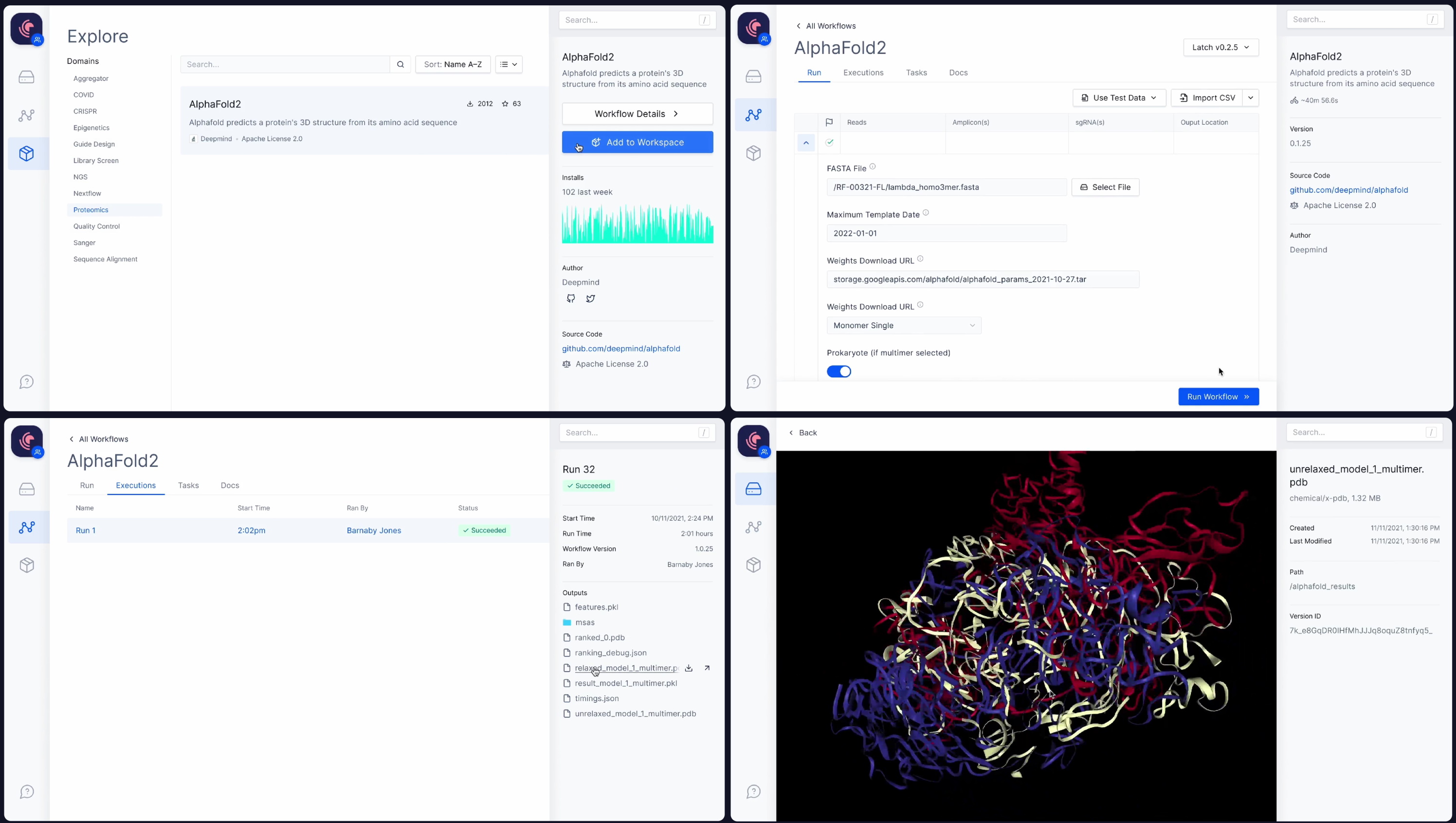The width and height of the screenshot is (1456, 823).
Task: Click the Add to Workspace button
Action: [x=637, y=143]
